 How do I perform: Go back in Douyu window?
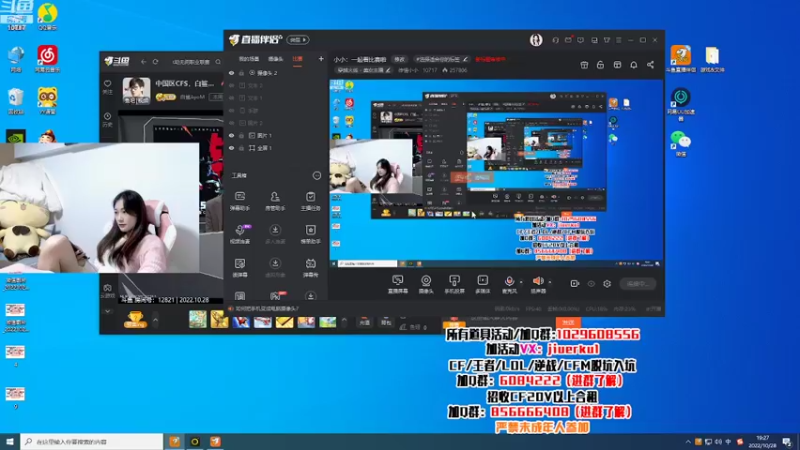(x=143, y=62)
